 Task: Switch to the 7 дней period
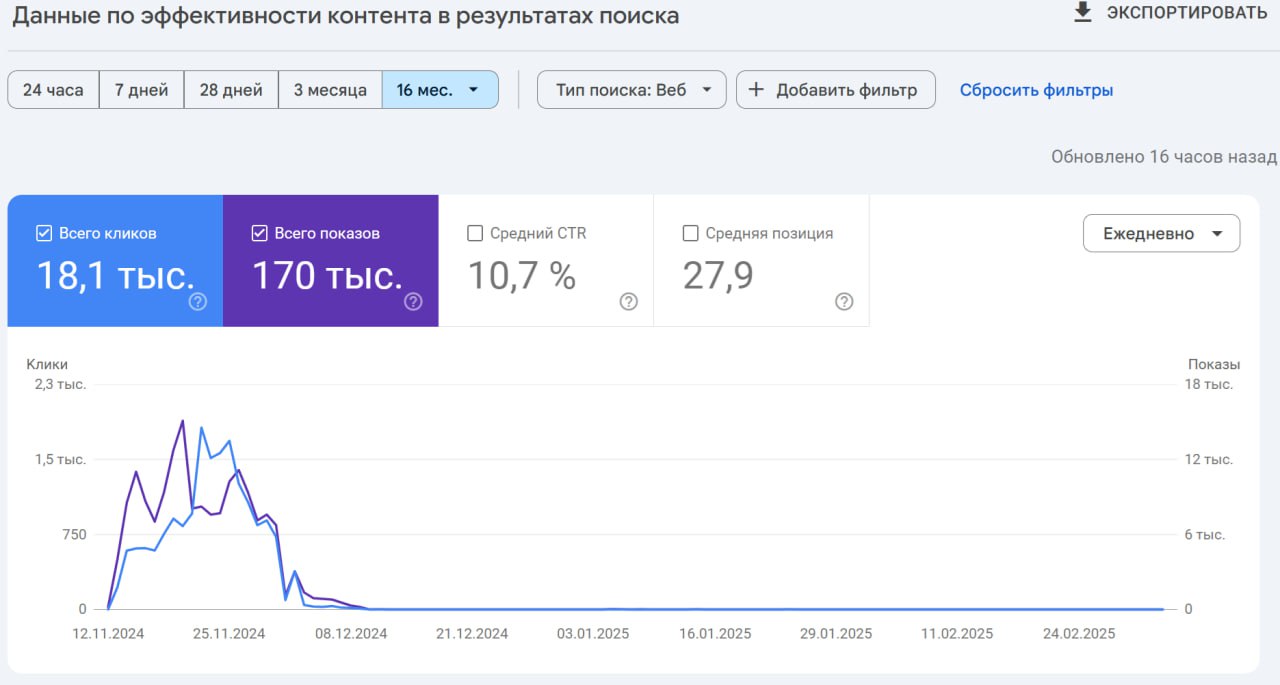[x=141, y=90]
